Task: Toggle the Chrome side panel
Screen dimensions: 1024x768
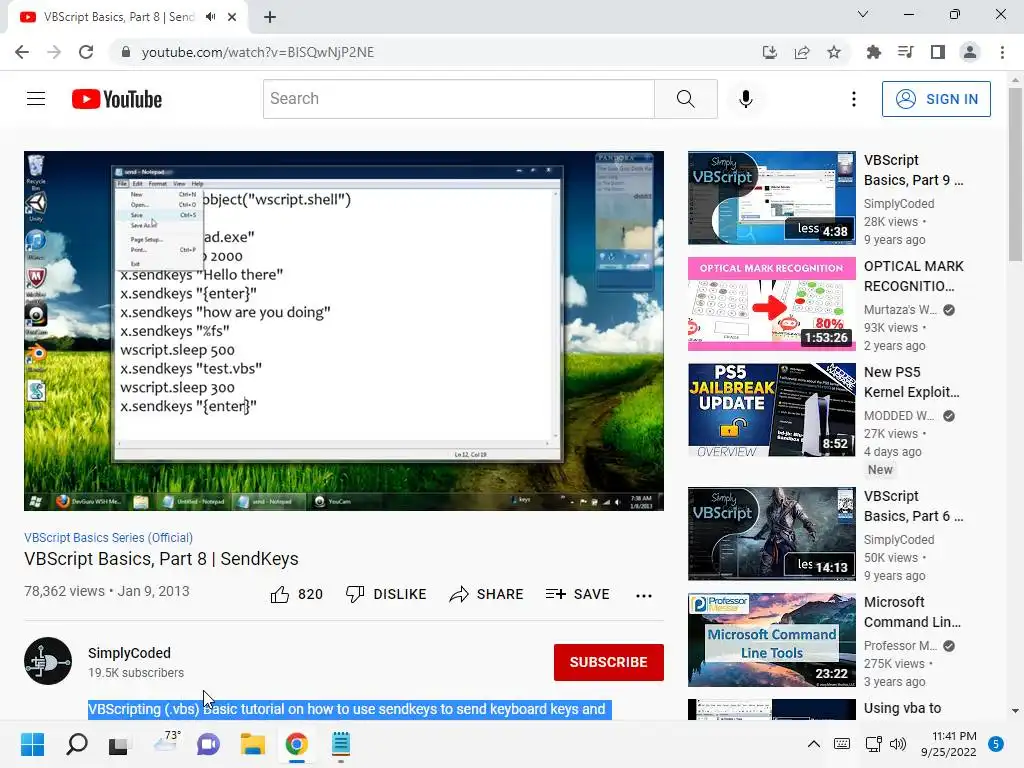Action: coord(938,52)
